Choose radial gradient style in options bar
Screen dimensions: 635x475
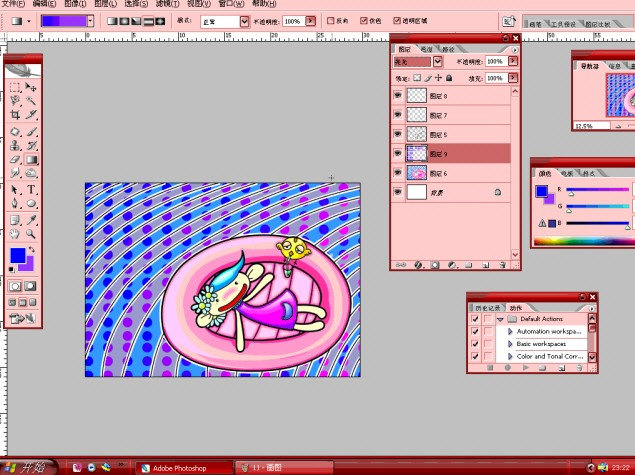tap(124, 21)
